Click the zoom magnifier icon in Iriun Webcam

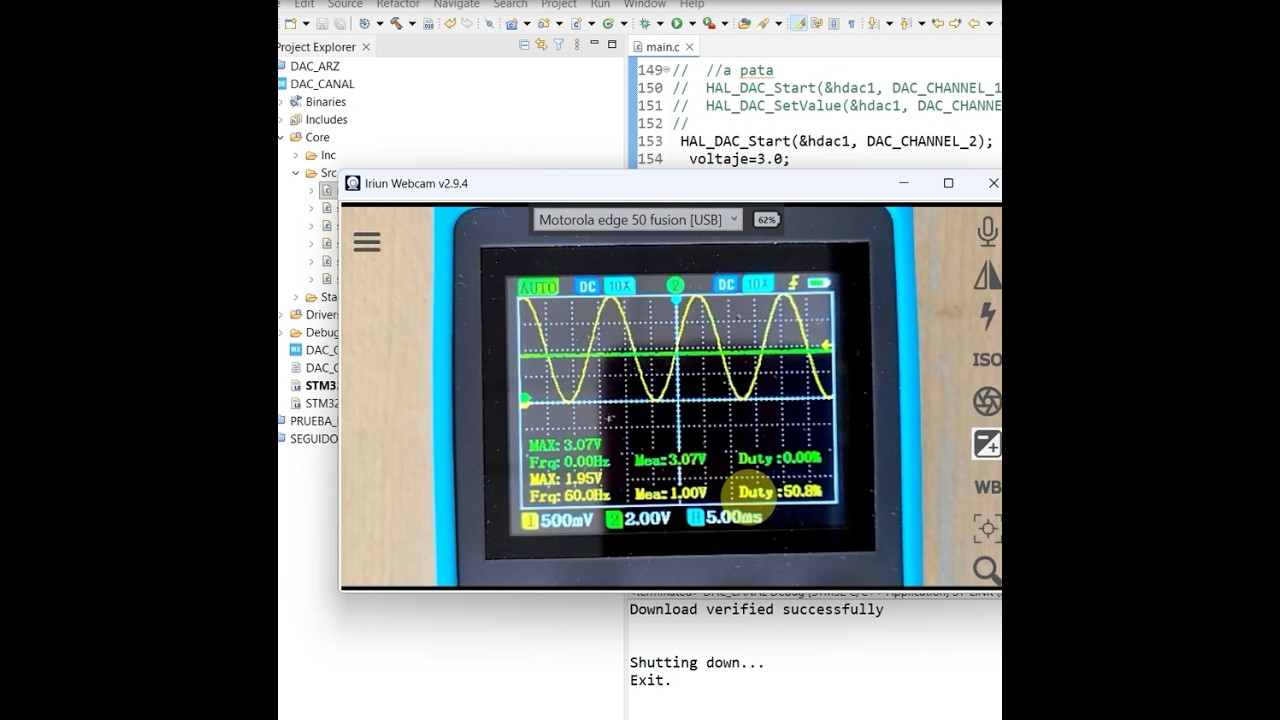987,570
